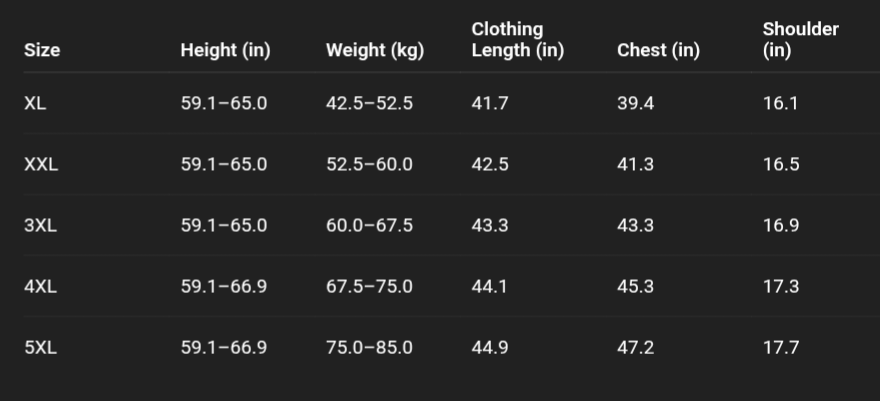Click the XL weight value 42.5–52.5

click(x=369, y=103)
